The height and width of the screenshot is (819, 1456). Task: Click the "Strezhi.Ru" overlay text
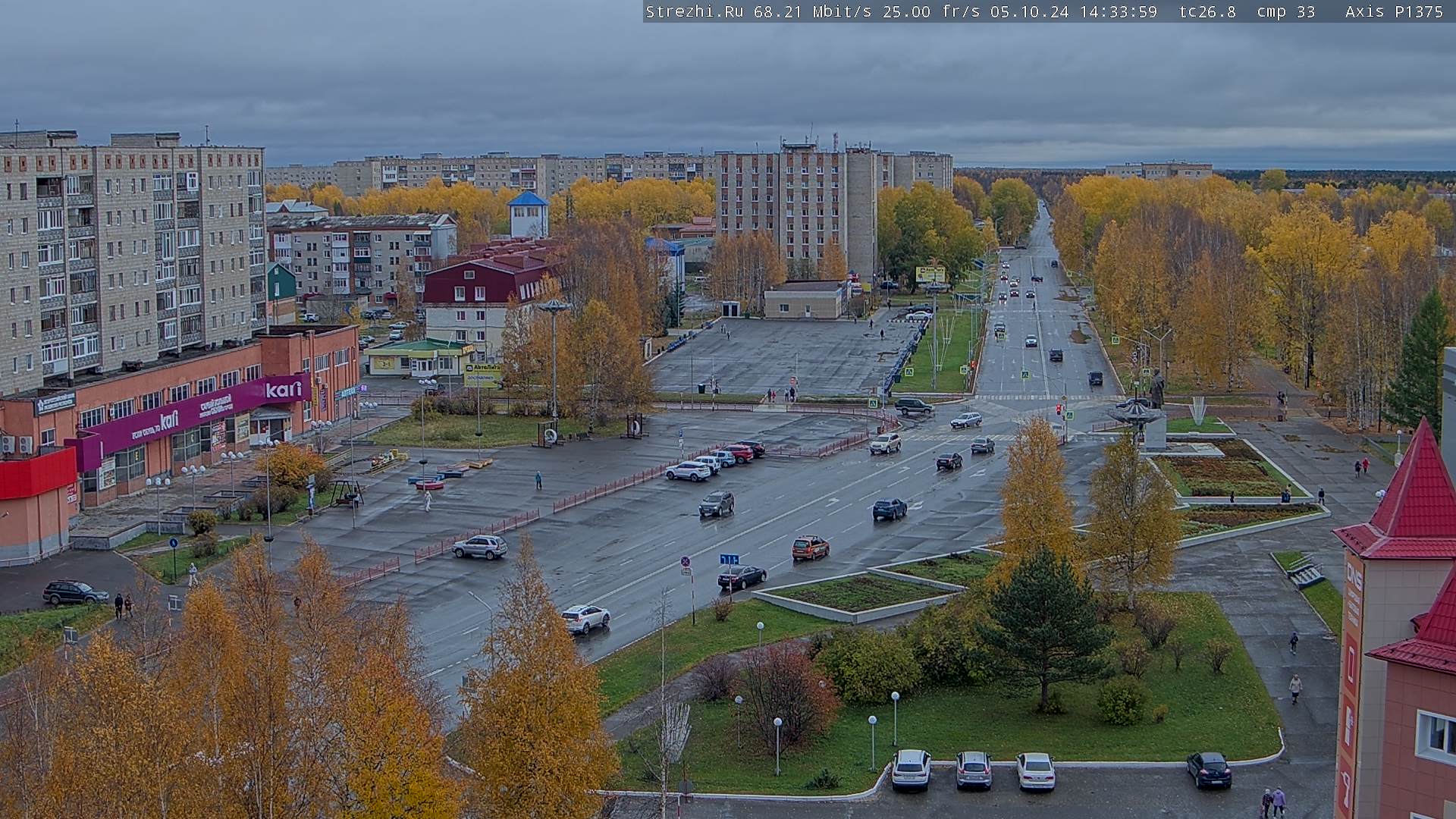[694, 11]
